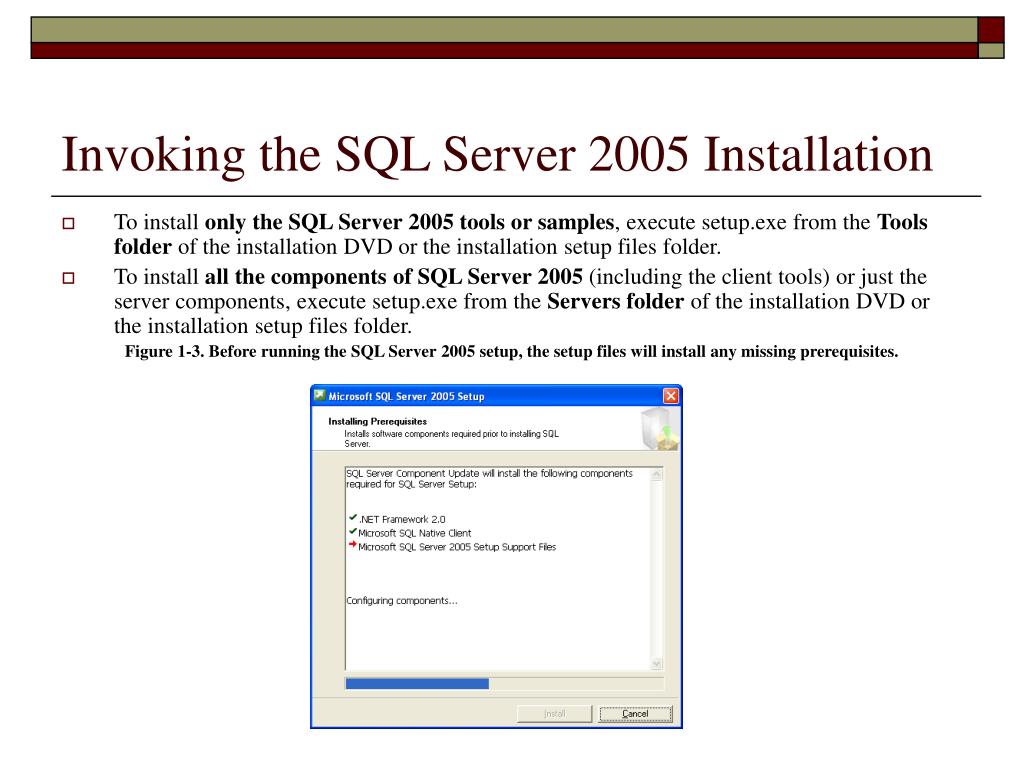Click the 'Configuring components...' status text
The height and width of the screenshot is (768, 1024).
click(x=402, y=601)
